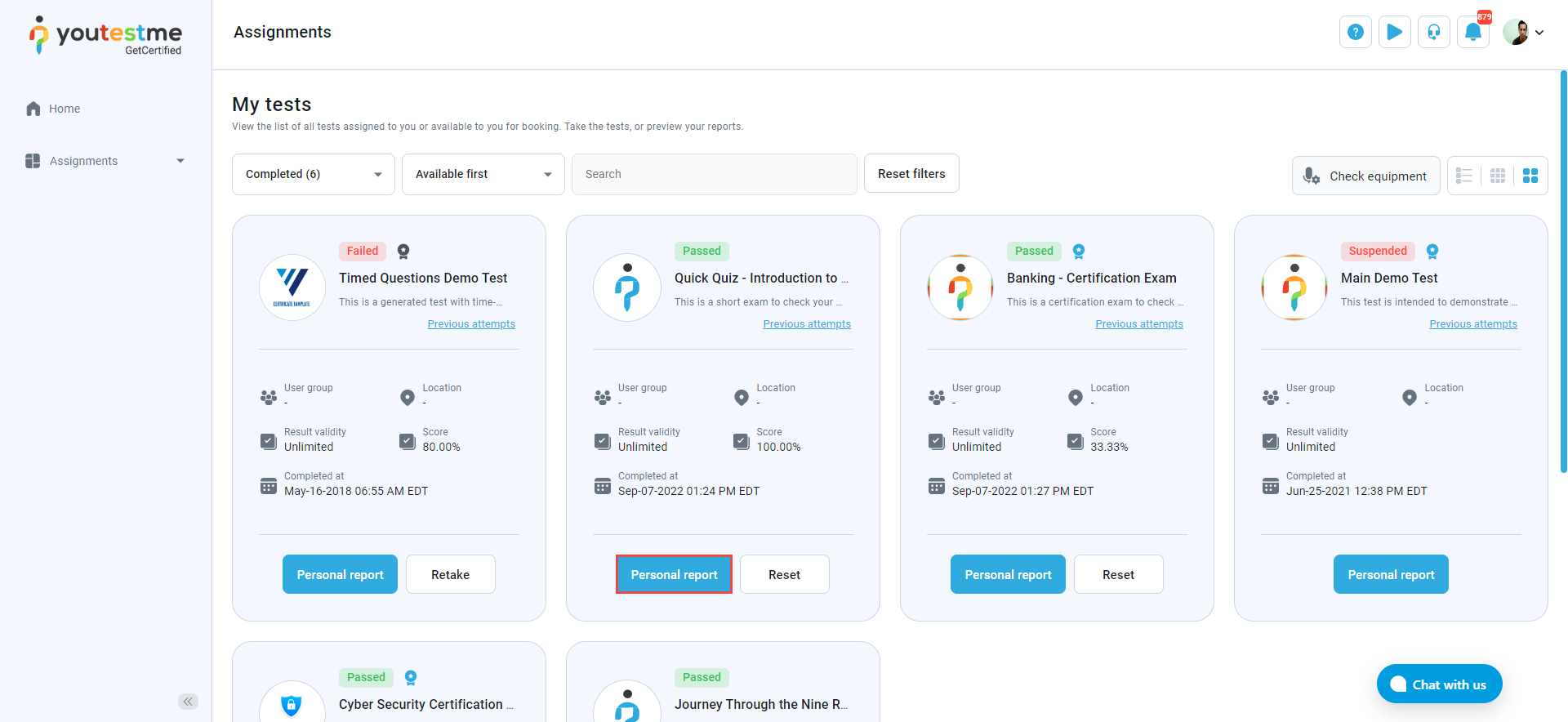Open the headset support icon
This screenshot has width=1568, height=722.
point(1433,33)
